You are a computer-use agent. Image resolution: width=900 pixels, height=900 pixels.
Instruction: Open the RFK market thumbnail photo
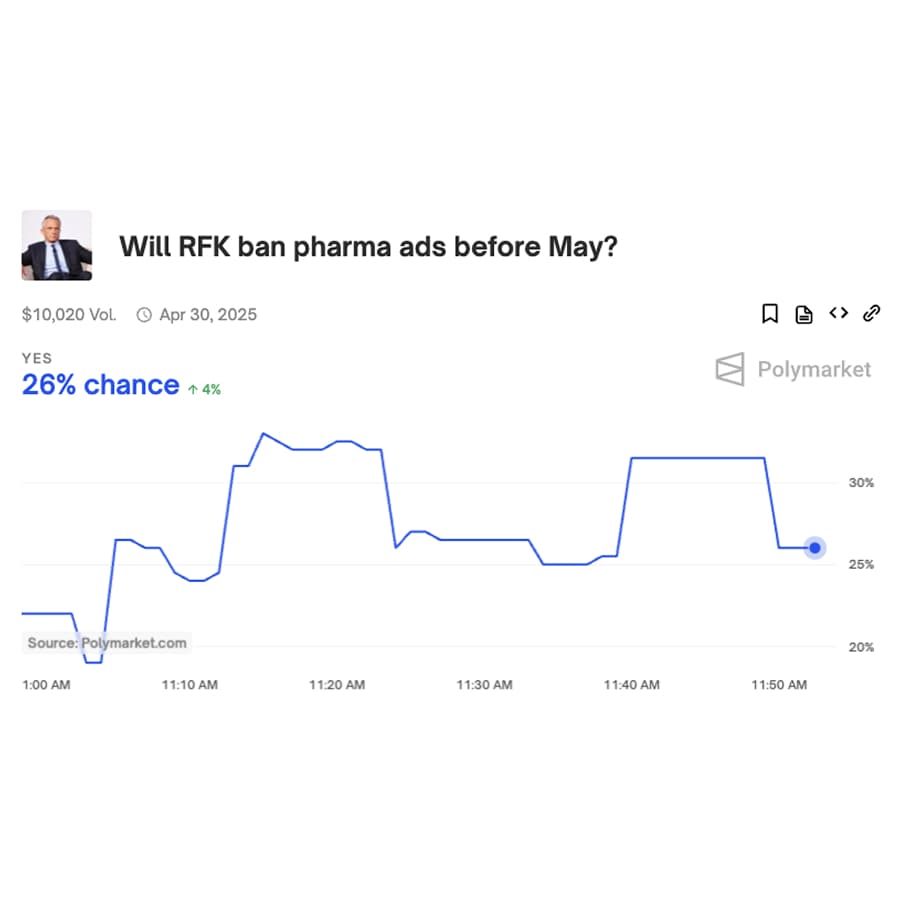point(57,245)
